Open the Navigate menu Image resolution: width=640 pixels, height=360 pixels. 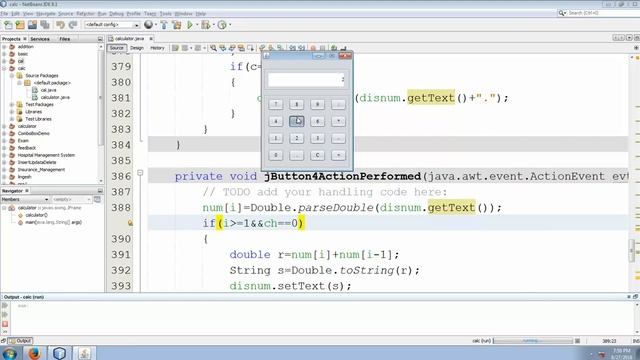tap(45, 13)
